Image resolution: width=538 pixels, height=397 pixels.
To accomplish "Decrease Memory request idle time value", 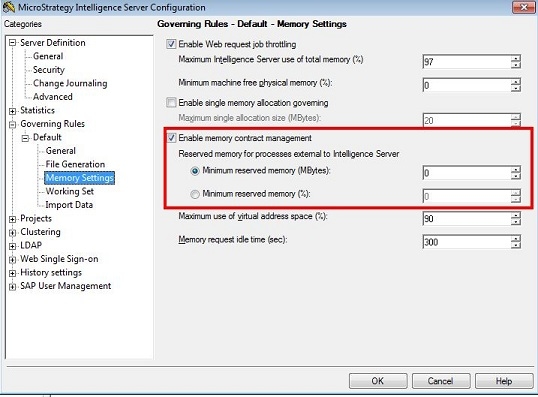I will (516, 245).
